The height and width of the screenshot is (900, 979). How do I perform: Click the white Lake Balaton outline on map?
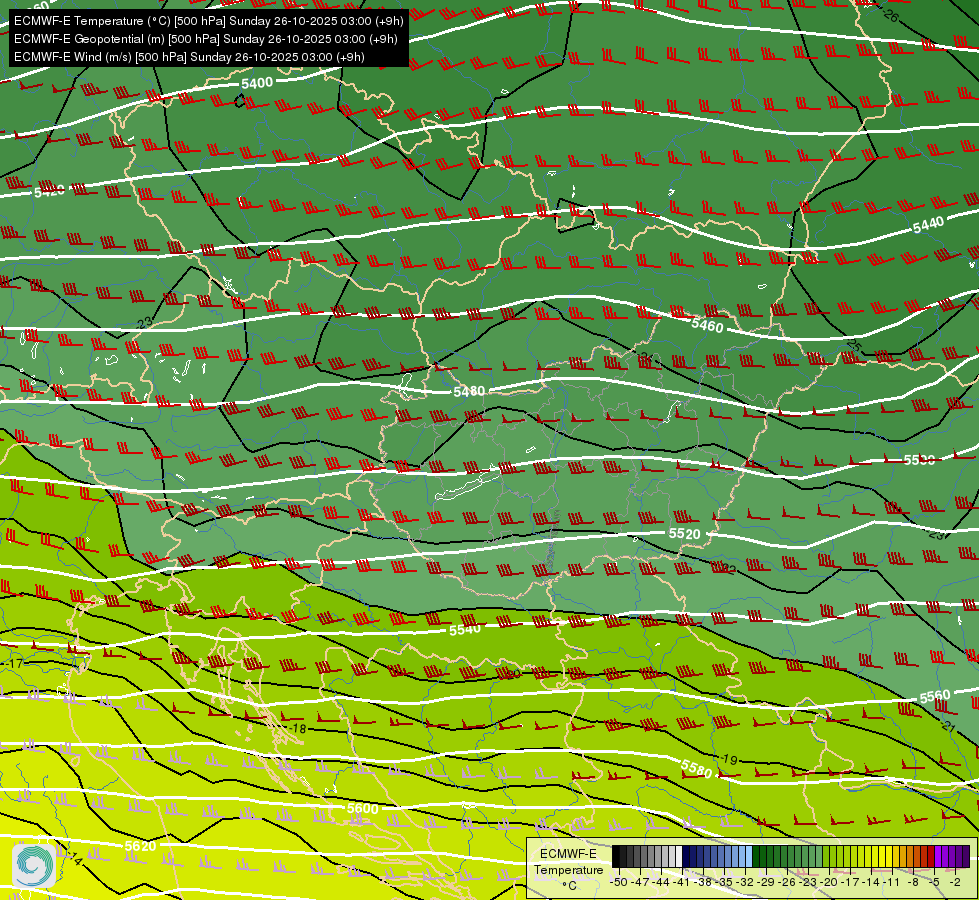pos(468,485)
